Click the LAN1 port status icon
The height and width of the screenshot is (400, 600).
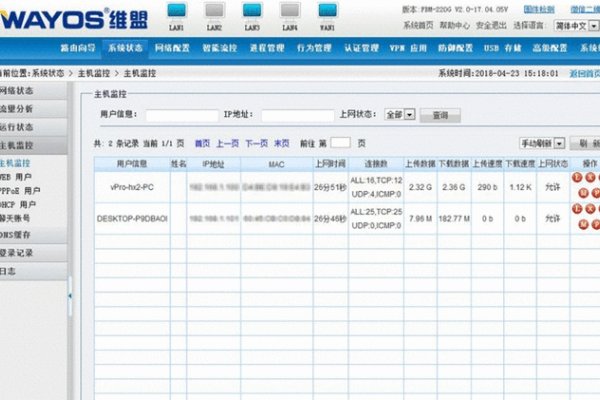[176, 10]
